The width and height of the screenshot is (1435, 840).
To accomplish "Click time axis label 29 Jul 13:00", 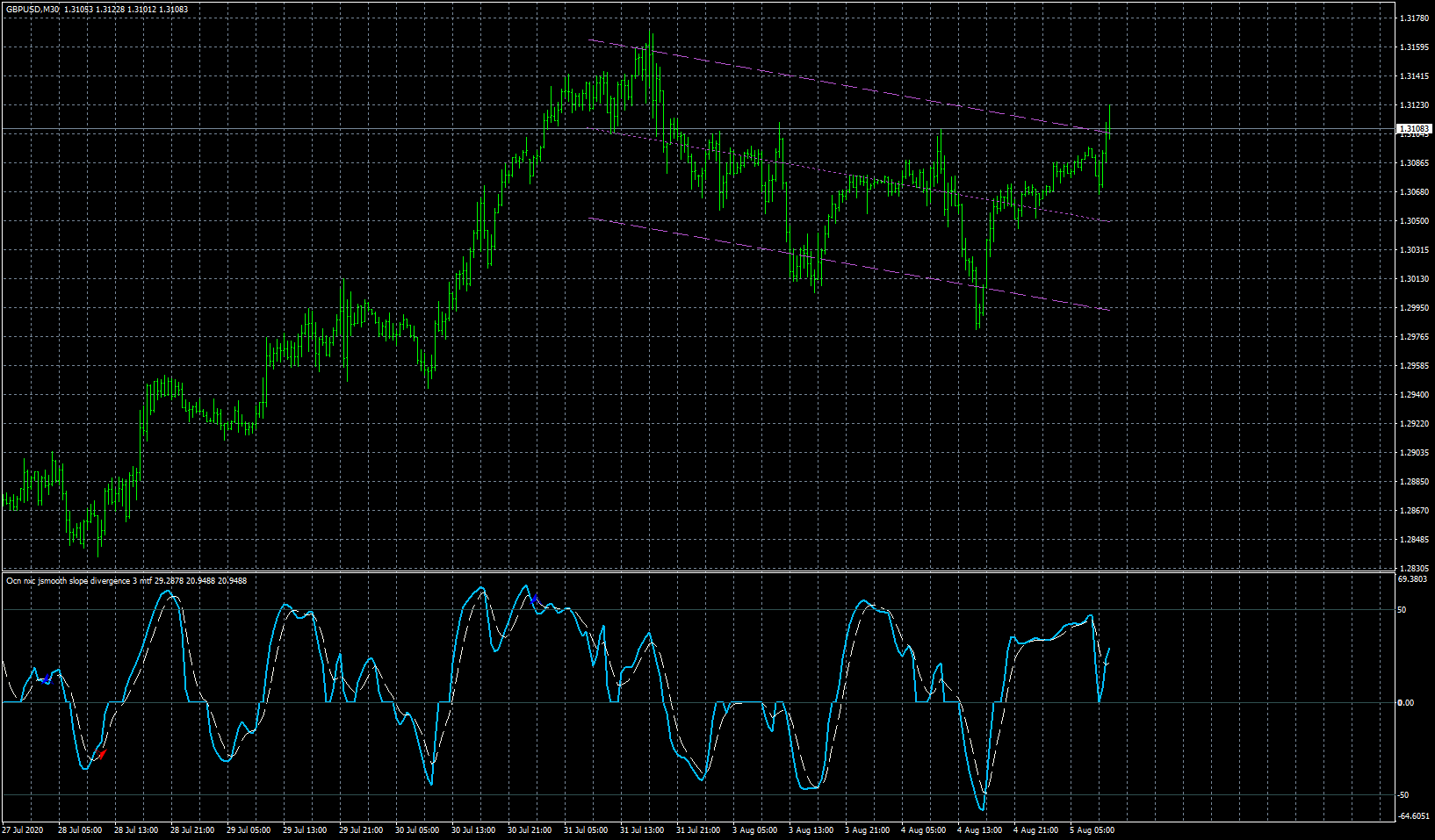I will point(305,830).
